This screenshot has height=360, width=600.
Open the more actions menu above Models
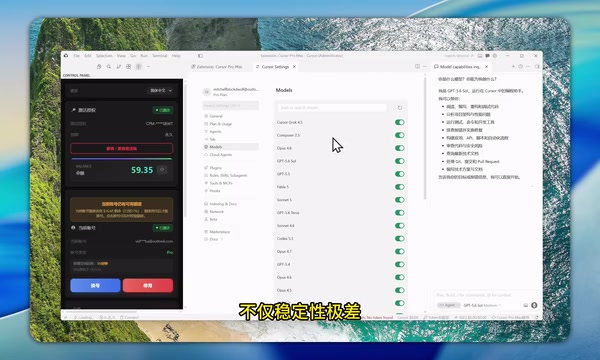coord(424,67)
